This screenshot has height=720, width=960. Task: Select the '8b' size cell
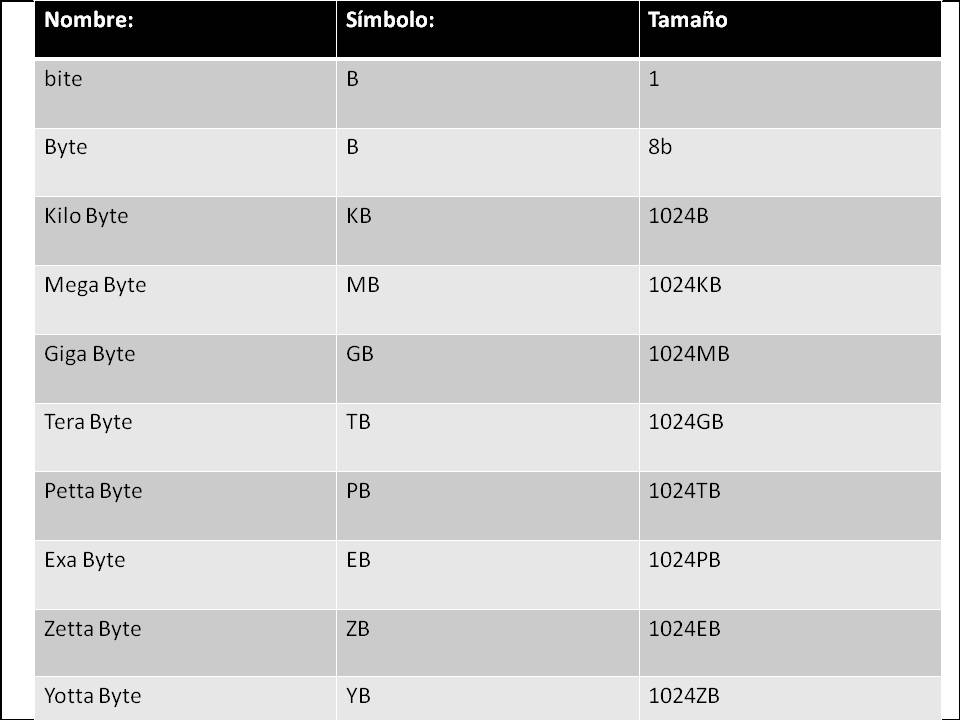coord(660,147)
